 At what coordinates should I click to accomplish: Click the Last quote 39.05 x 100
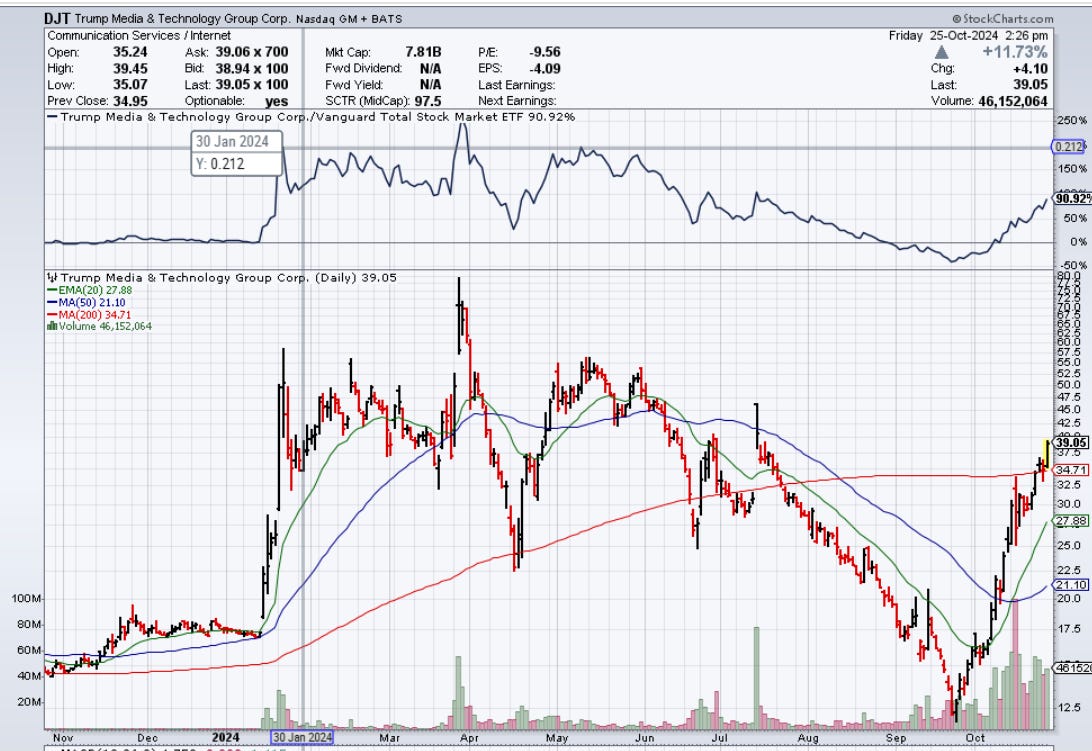click(251, 85)
